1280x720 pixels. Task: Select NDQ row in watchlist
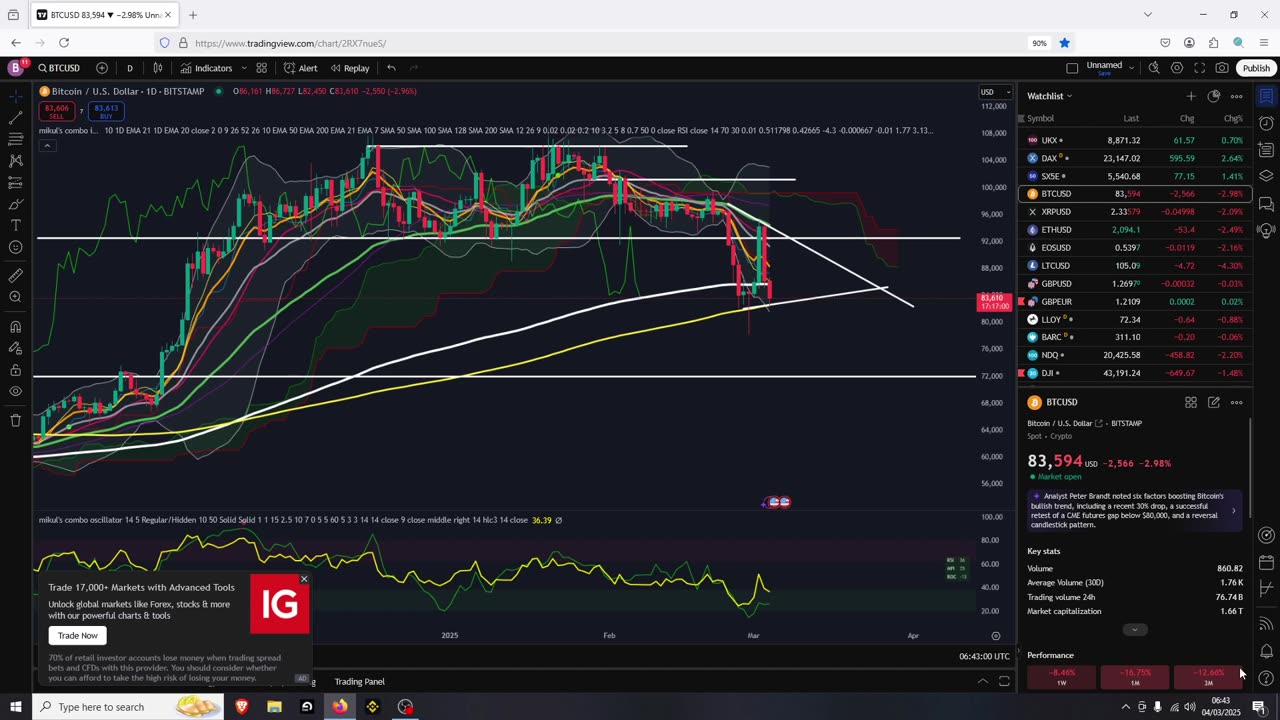1135,355
